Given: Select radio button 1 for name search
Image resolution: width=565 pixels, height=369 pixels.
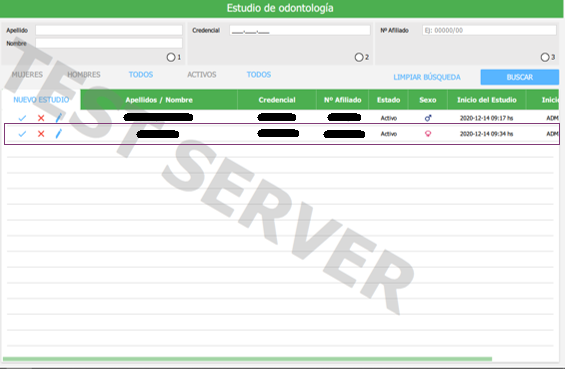Looking at the screenshot, I should [x=171, y=57].
